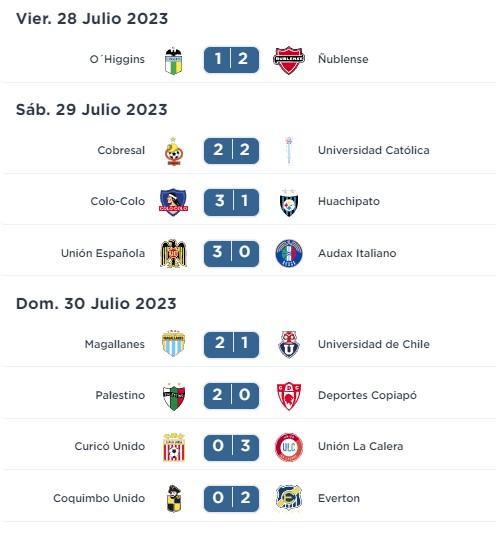Open the 3-1 Colo-Colo match score

click(x=231, y=202)
